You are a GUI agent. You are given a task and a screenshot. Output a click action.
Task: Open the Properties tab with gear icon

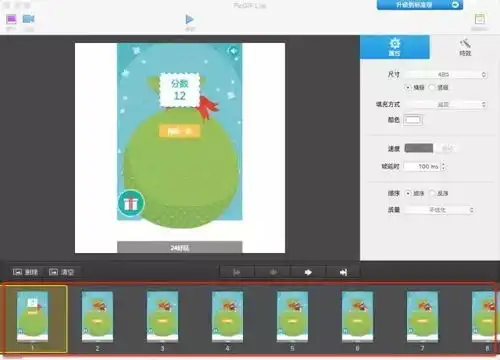(395, 47)
